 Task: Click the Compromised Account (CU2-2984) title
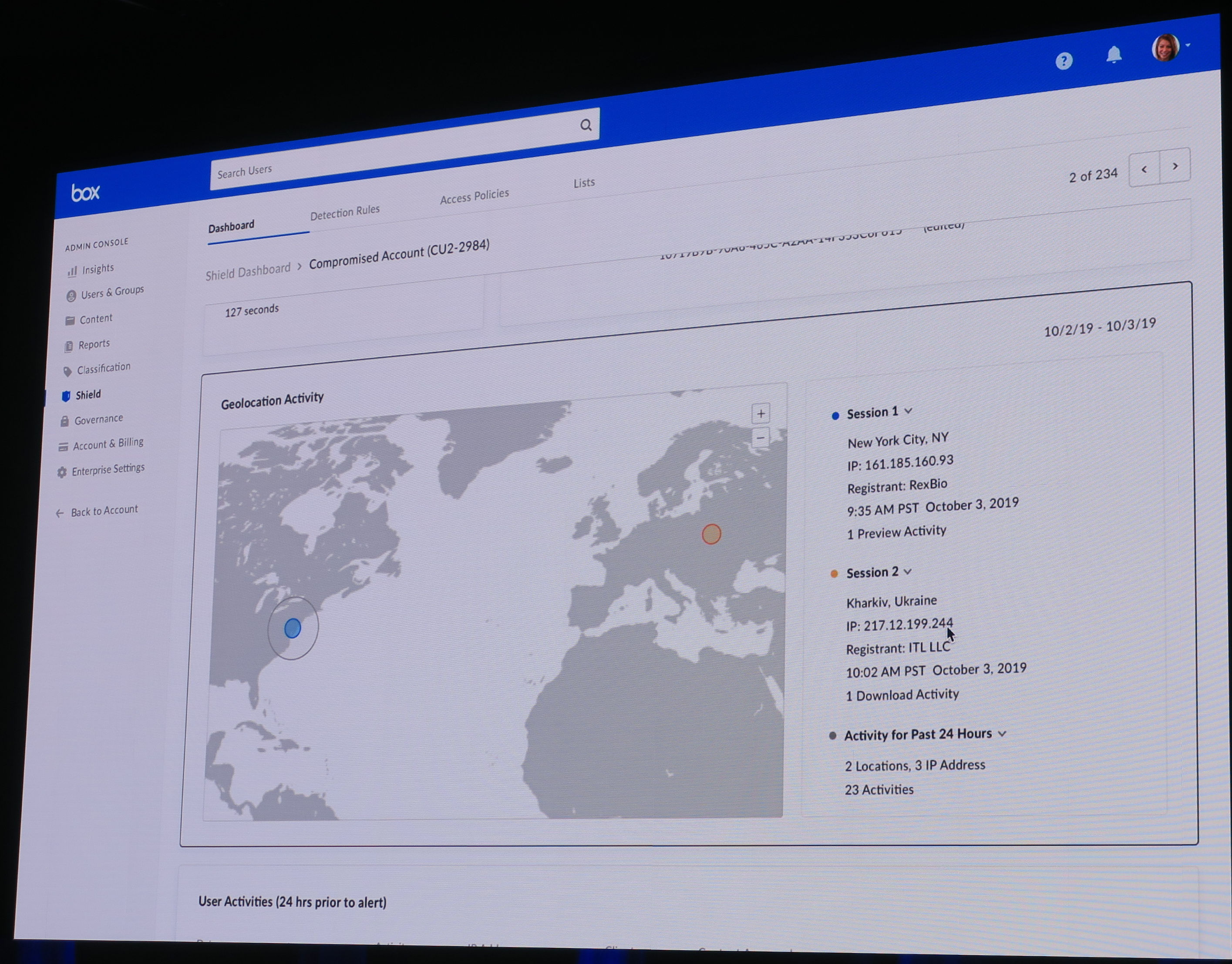click(399, 255)
